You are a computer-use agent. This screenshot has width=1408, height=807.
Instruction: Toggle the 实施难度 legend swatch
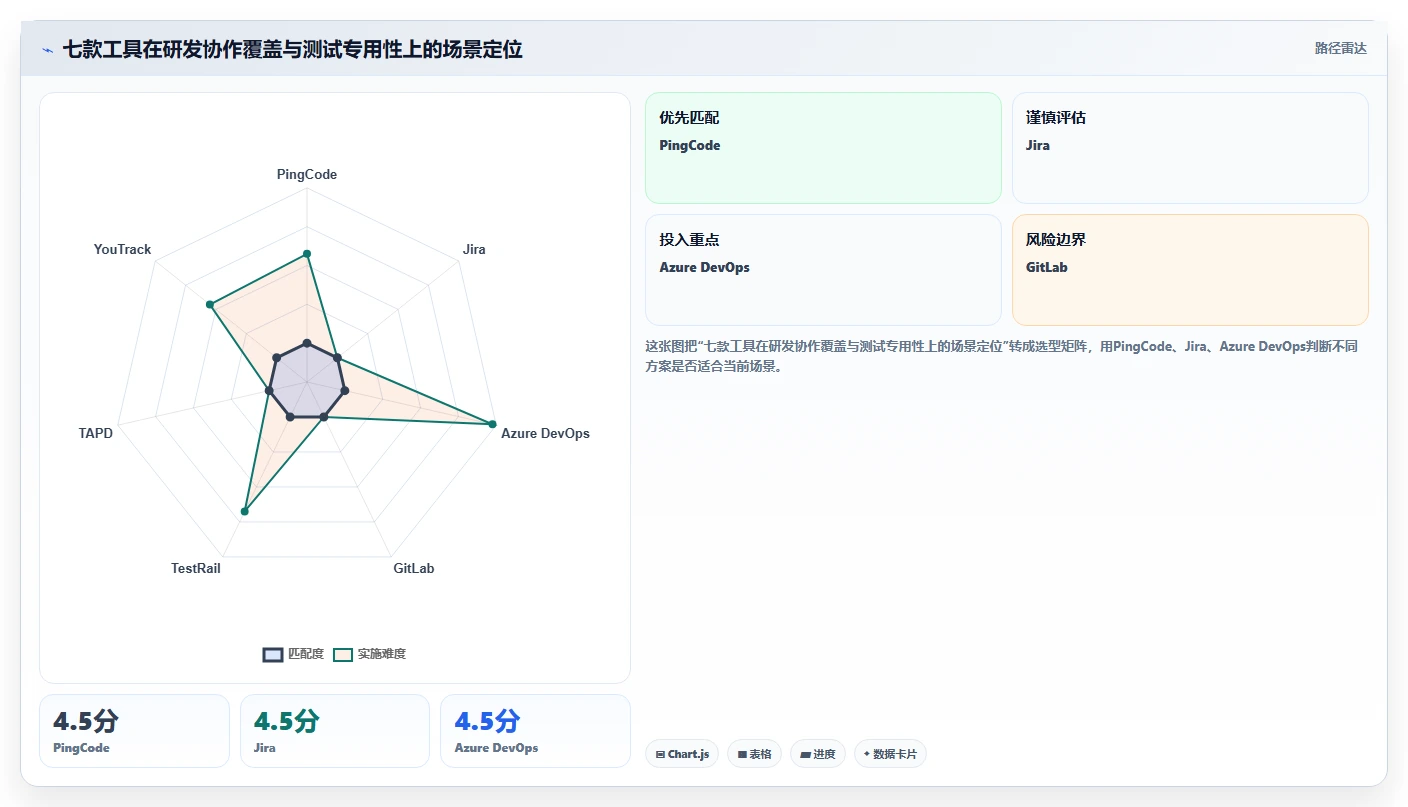click(343, 654)
